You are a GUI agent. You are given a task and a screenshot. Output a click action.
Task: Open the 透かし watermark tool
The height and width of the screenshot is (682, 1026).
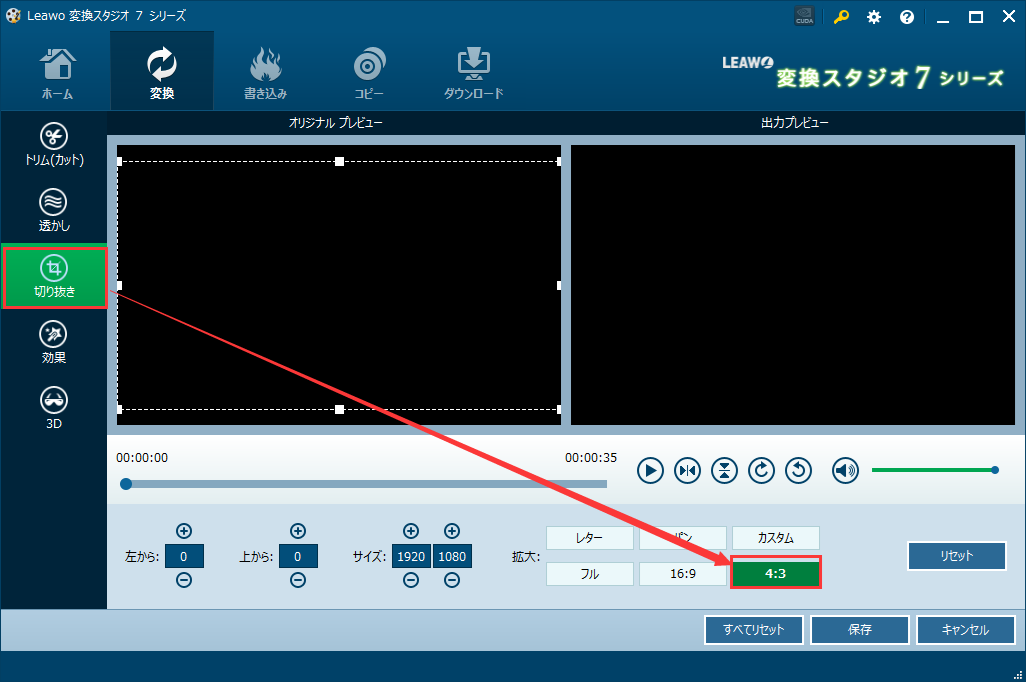(x=54, y=208)
